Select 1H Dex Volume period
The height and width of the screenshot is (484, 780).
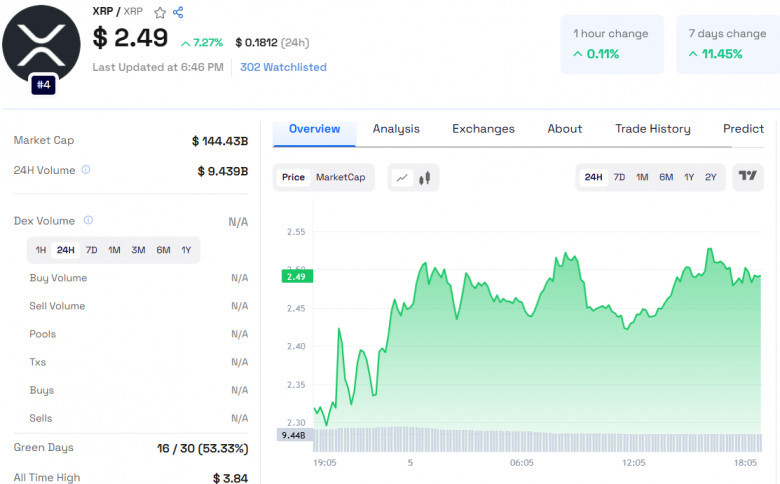pos(41,250)
